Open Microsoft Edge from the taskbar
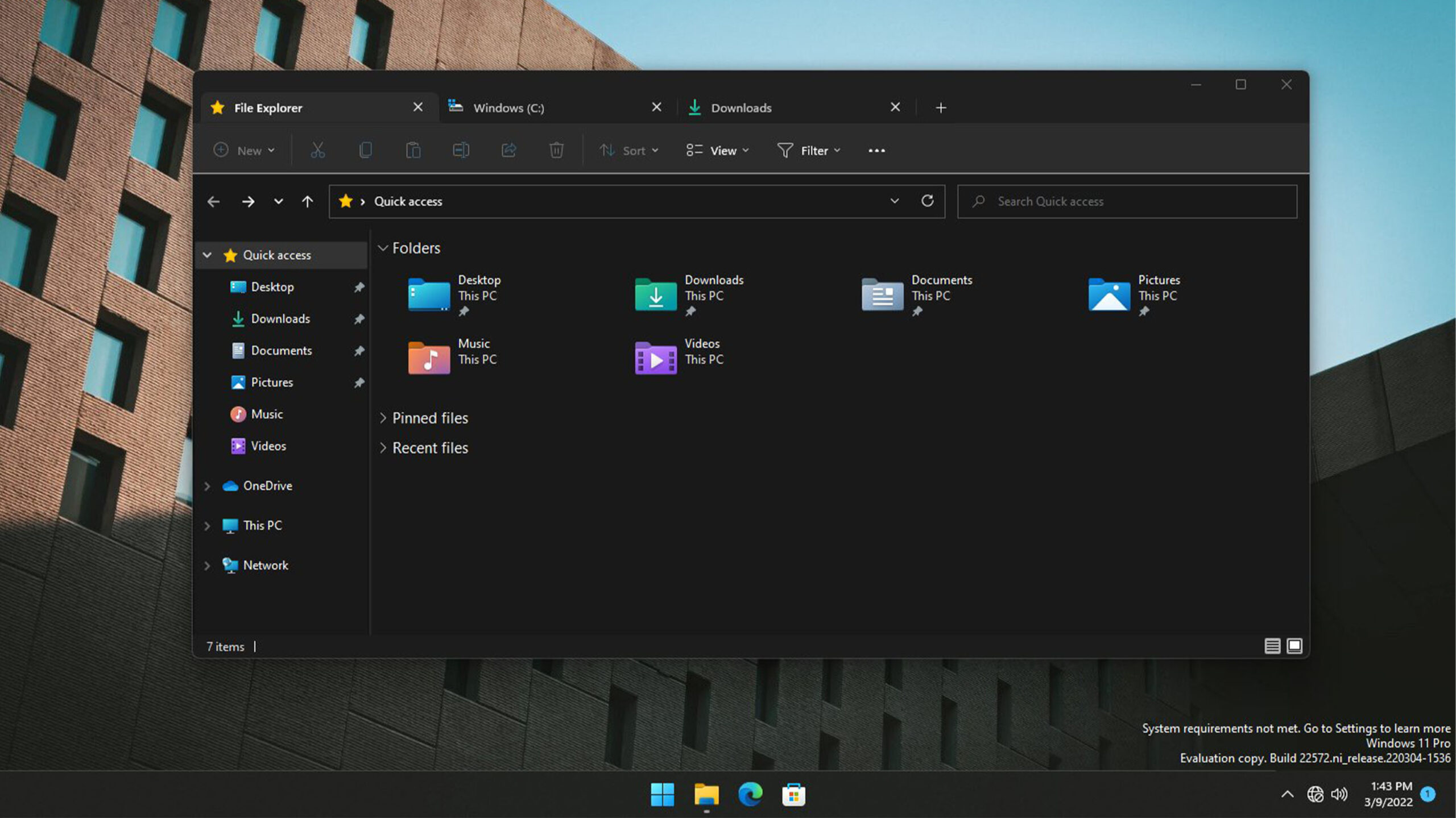Screen dimensions: 1456x818 (750, 794)
